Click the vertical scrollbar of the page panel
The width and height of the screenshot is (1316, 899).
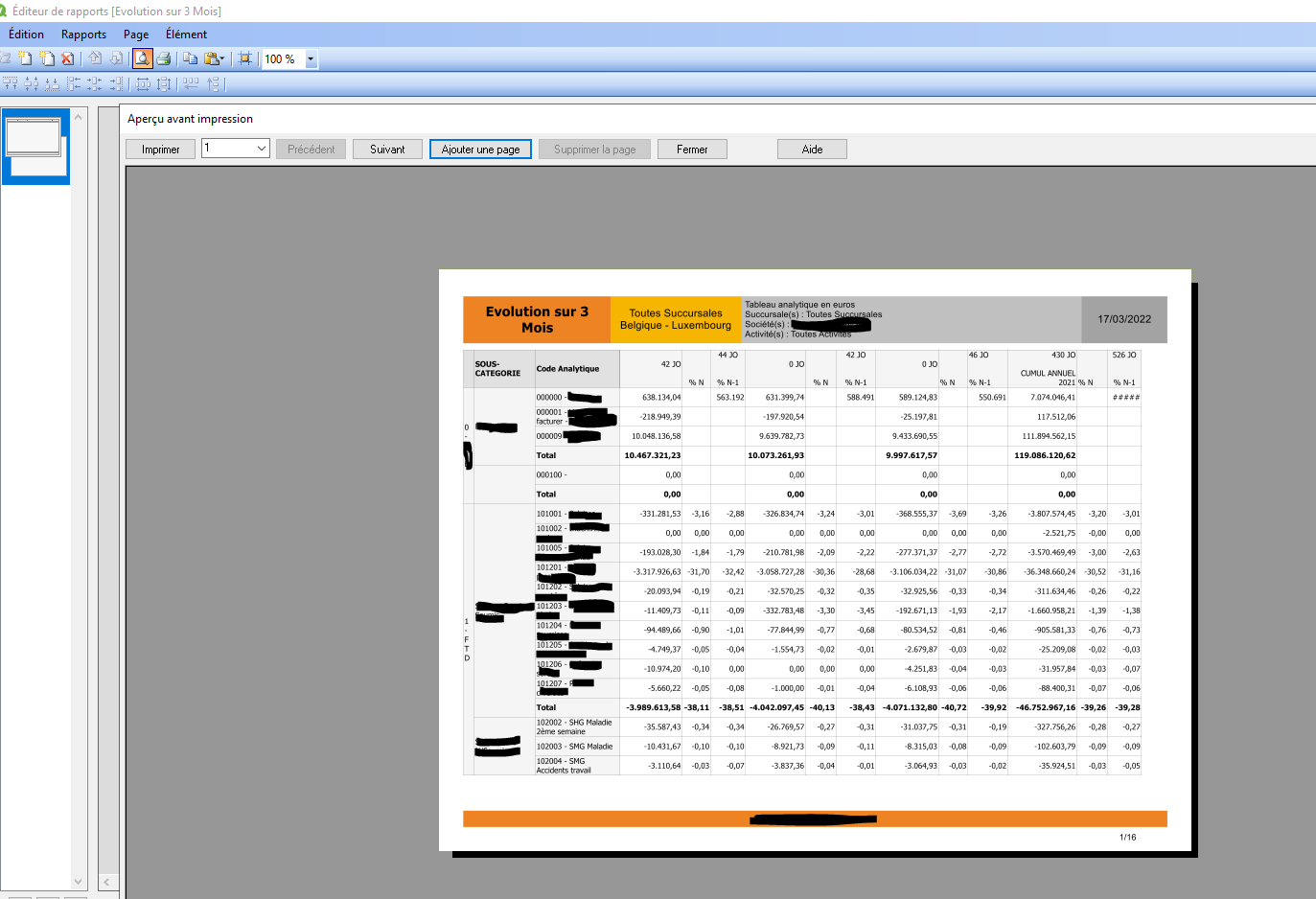point(79,479)
